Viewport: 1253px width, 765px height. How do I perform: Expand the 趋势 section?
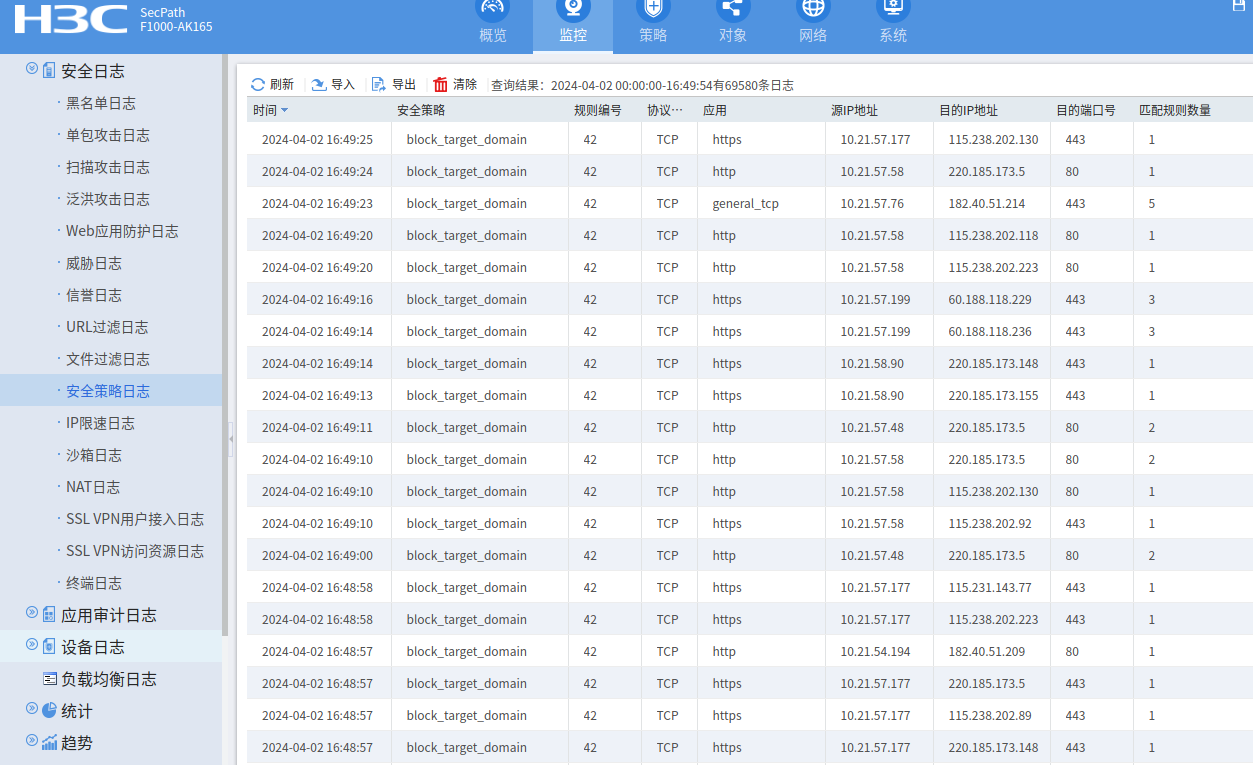point(32,741)
